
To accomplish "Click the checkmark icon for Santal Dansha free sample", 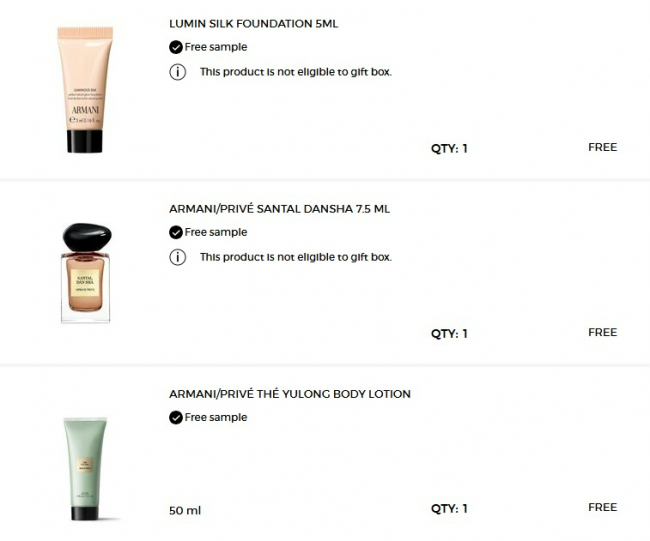I will pyautogui.click(x=176, y=233).
